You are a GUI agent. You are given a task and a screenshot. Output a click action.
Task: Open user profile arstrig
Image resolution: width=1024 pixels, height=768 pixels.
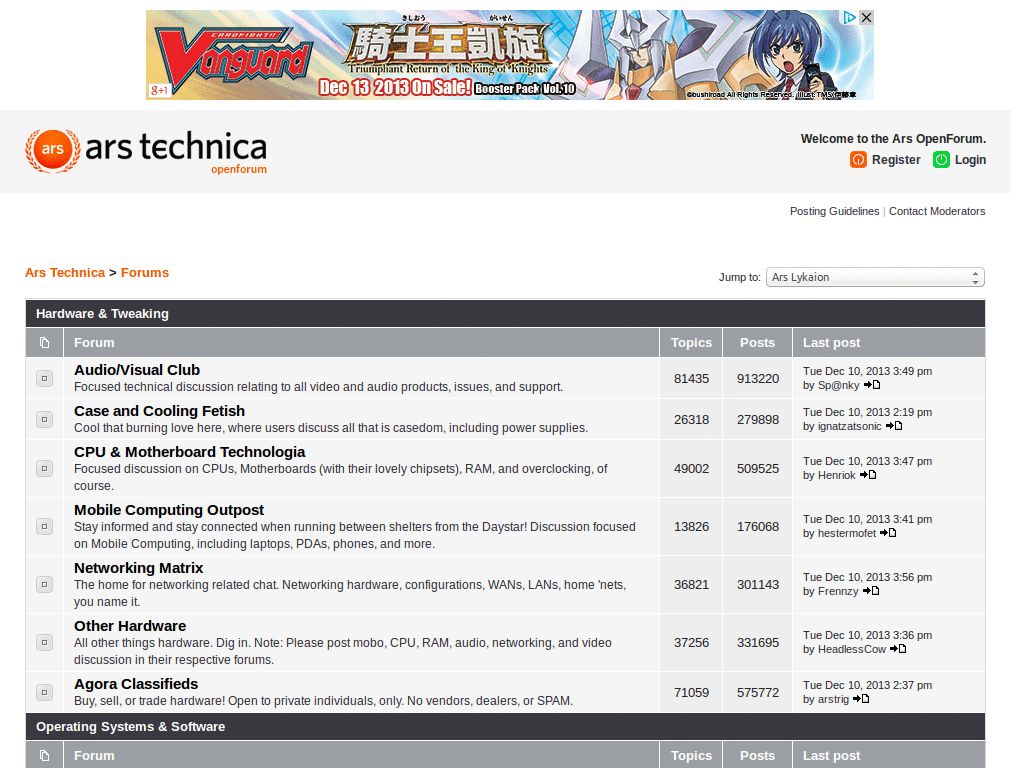point(833,699)
